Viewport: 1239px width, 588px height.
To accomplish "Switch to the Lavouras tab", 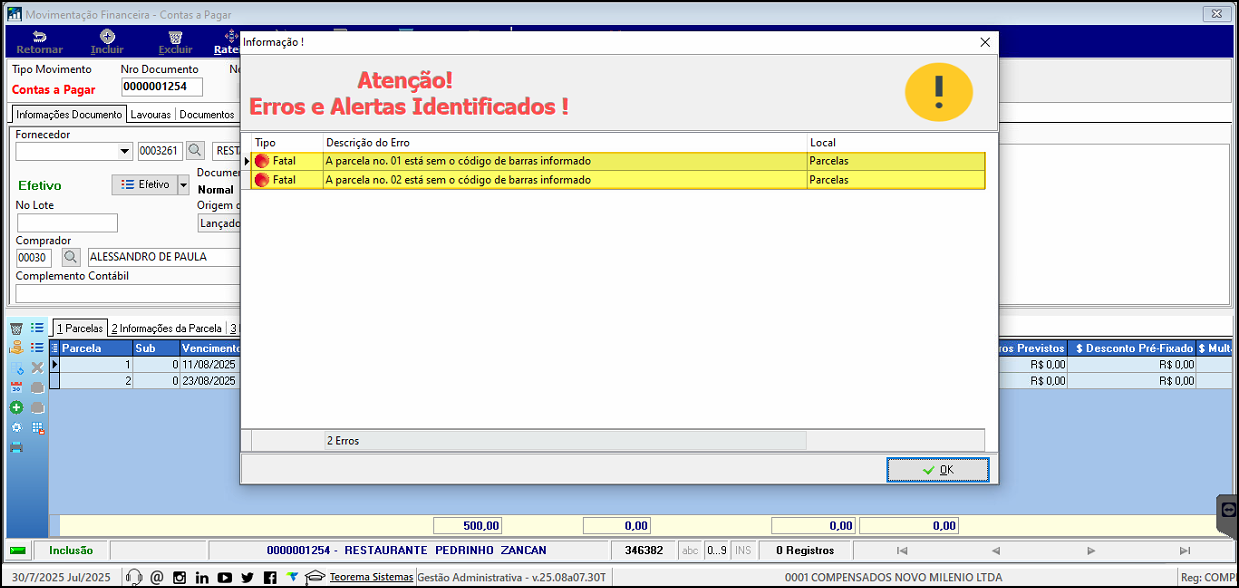I will [x=151, y=114].
